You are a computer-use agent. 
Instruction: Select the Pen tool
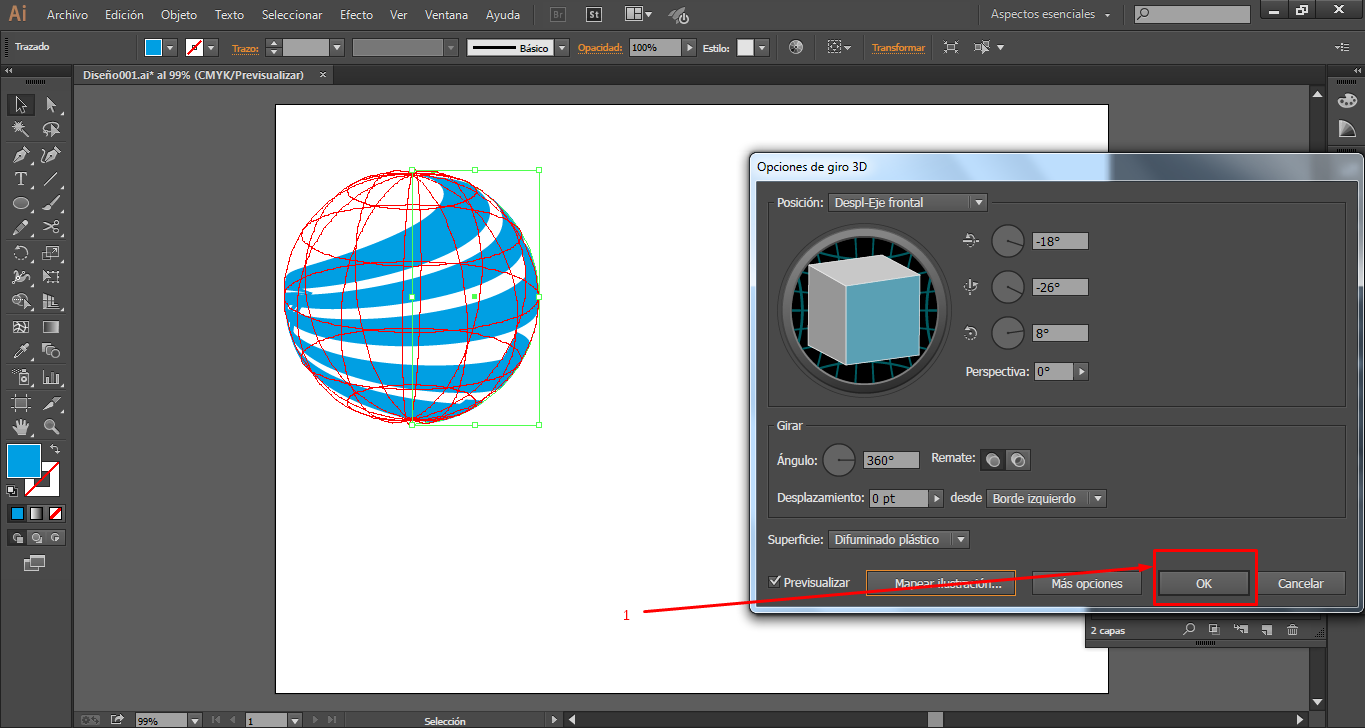(20, 155)
